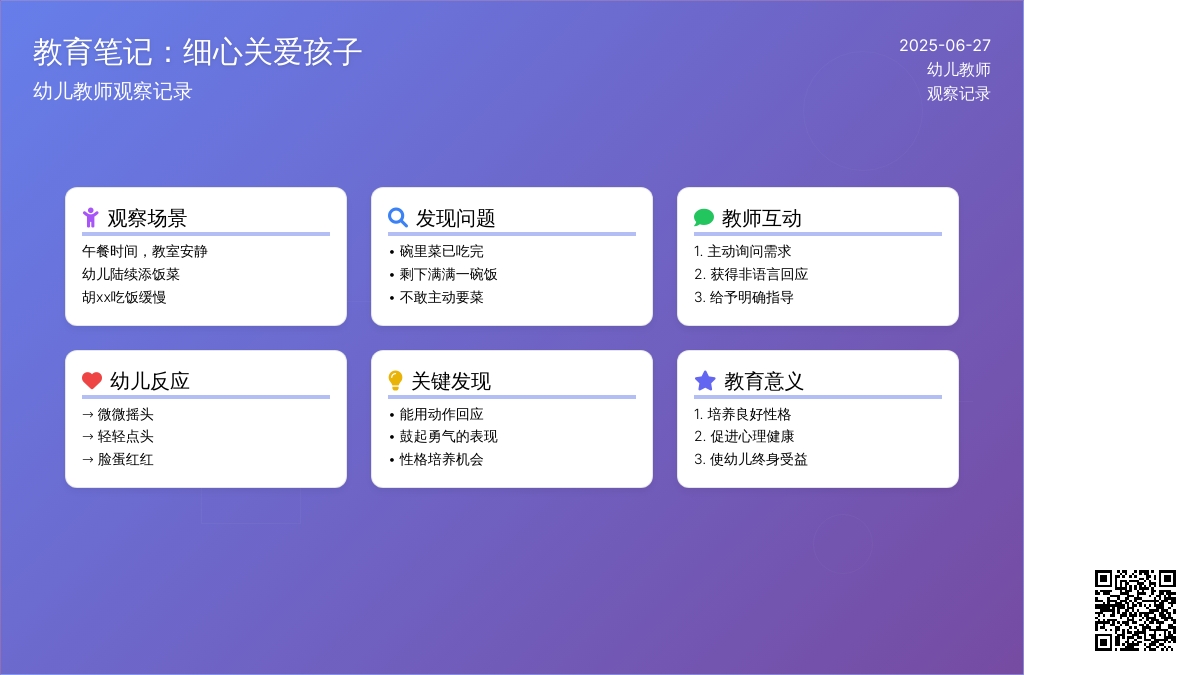Click the yellow lightbulb icon beside 关键发现
1200x675 pixels.
(x=395, y=380)
